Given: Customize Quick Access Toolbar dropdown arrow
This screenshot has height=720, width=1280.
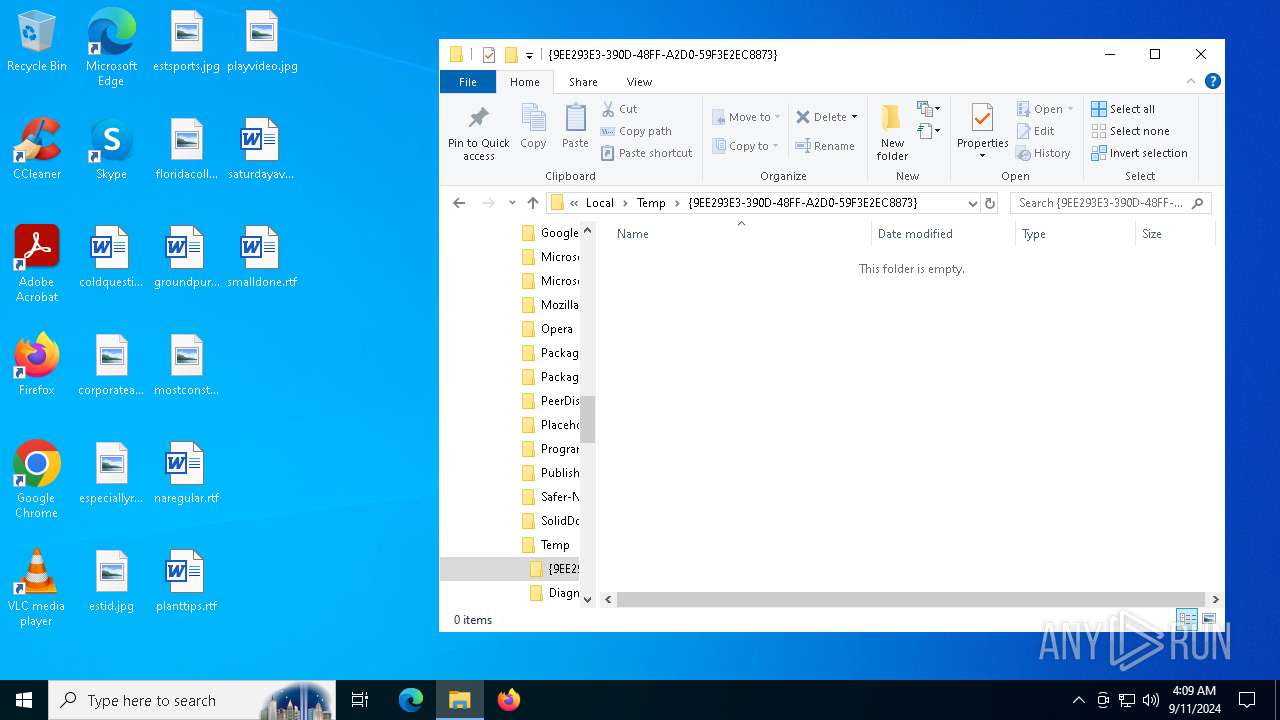Looking at the screenshot, I should click(x=529, y=55).
